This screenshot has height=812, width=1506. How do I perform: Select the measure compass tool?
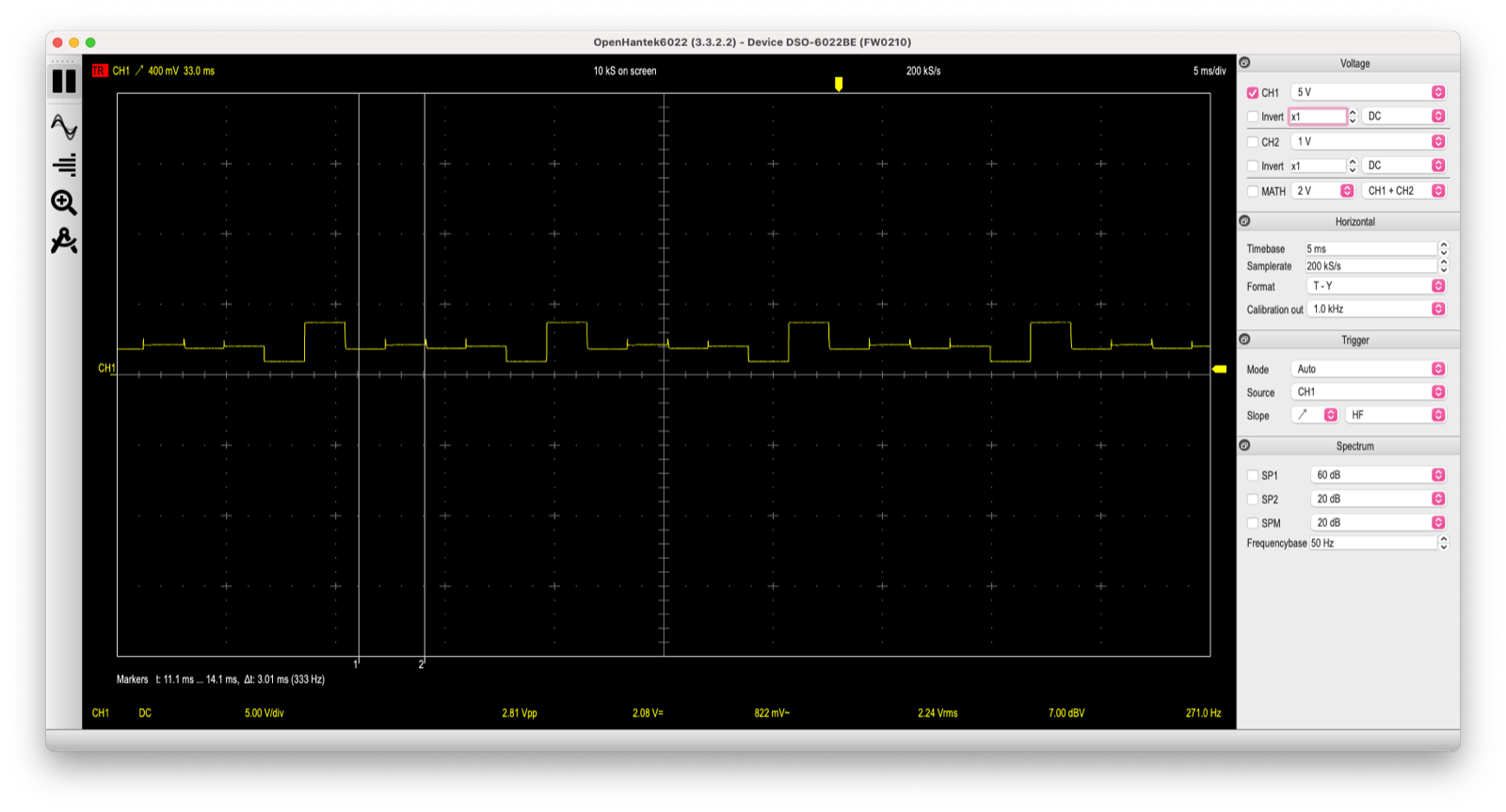point(64,242)
